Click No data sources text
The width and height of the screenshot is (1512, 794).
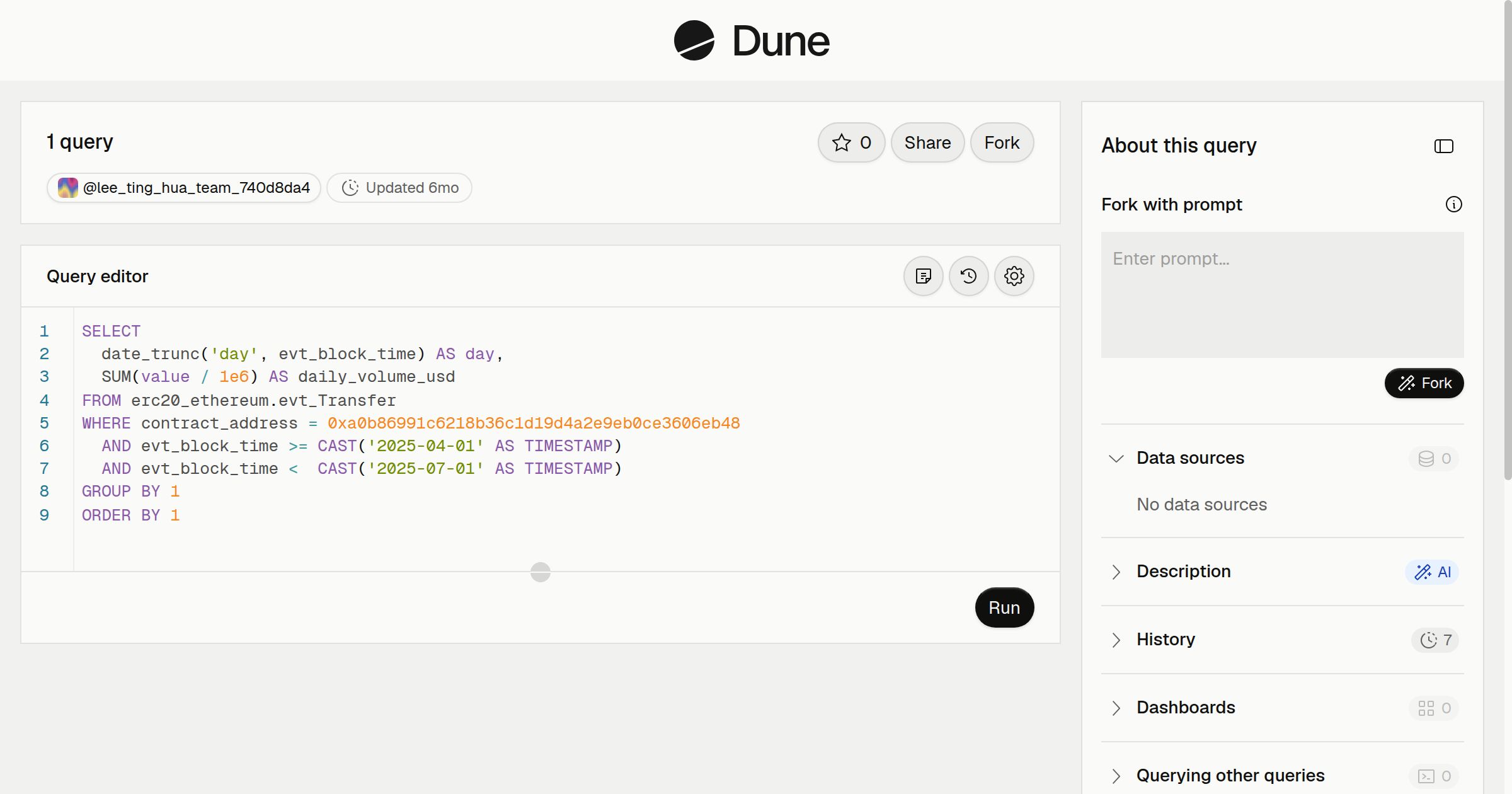1201,505
